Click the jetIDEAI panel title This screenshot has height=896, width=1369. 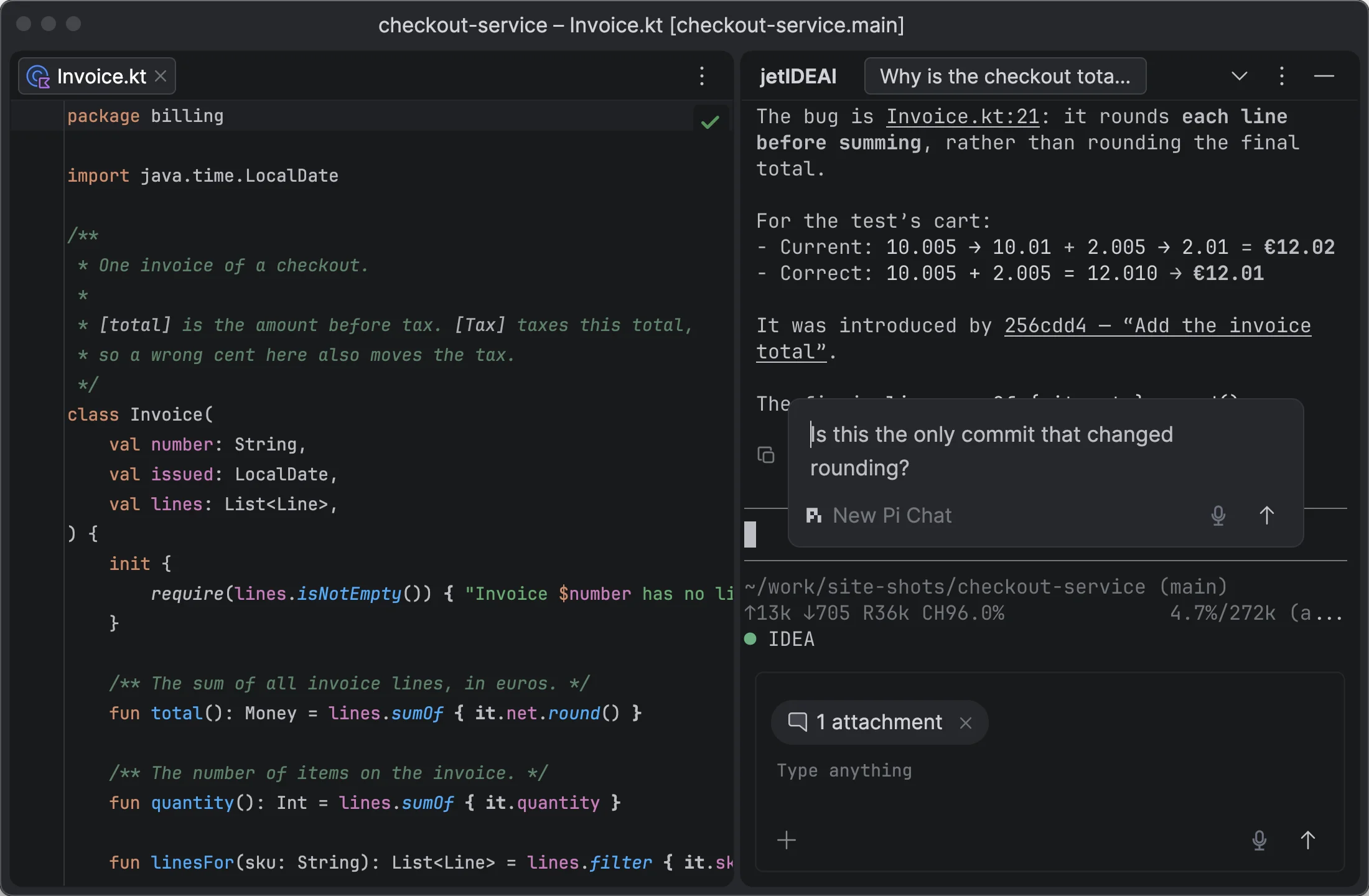pos(798,76)
